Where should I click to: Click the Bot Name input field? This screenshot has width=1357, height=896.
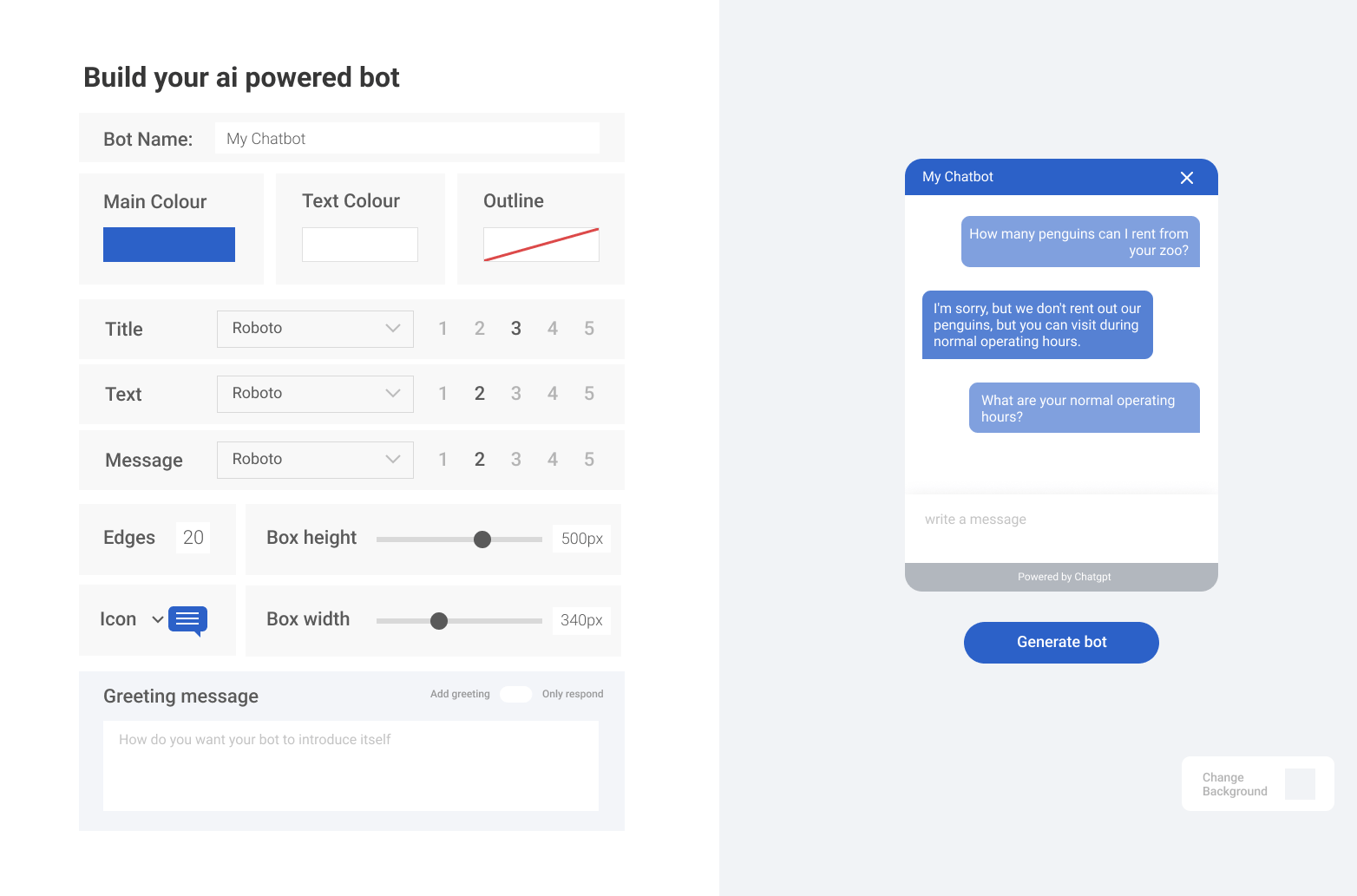coord(407,139)
